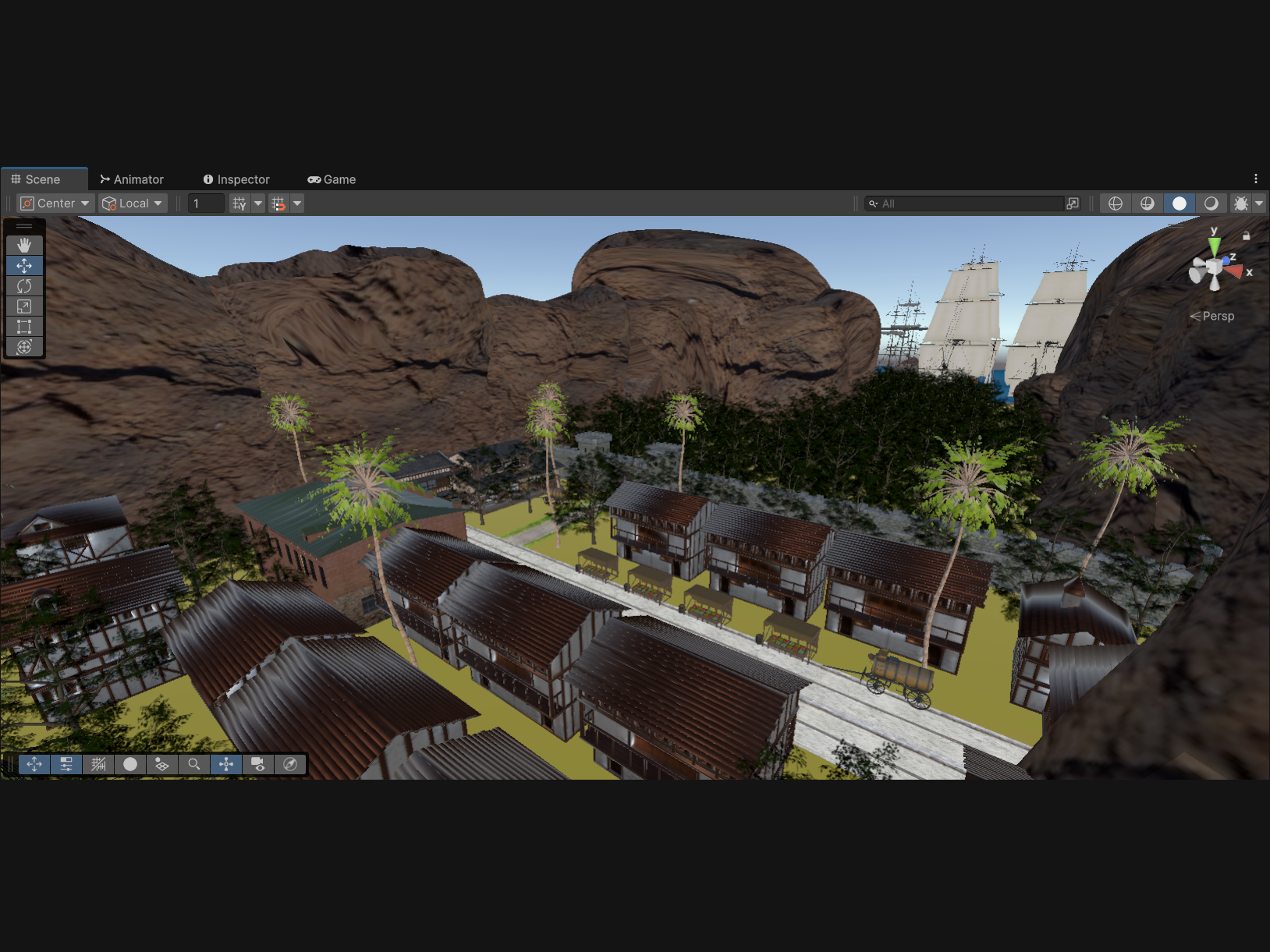
Task: Click the All scene search field
Action: coord(967,203)
